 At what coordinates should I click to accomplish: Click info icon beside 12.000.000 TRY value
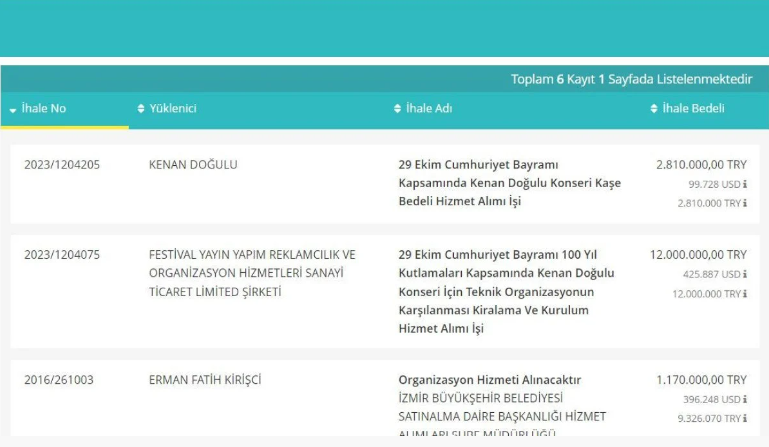[x=745, y=294]
